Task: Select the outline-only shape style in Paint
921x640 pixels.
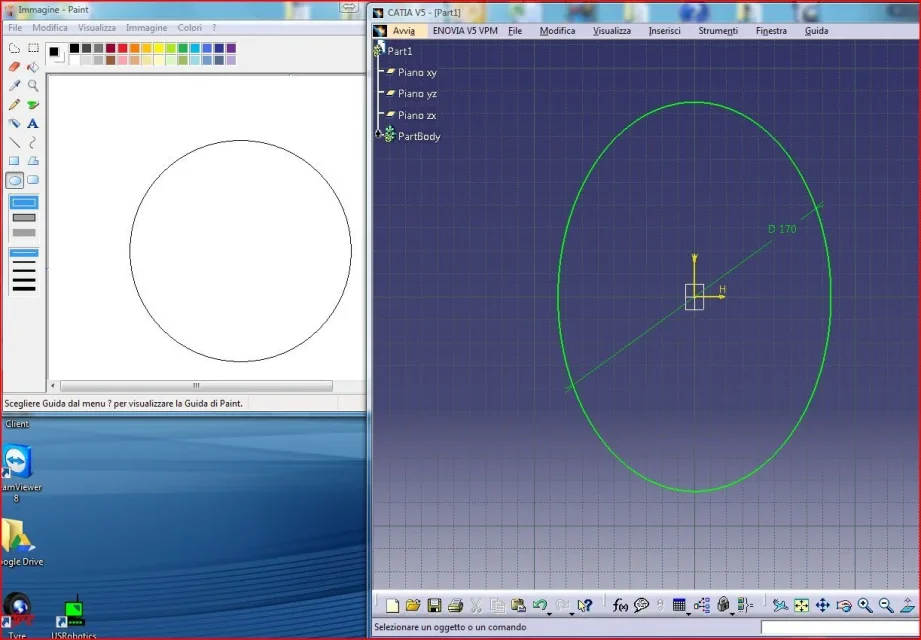Action: pyautogui.click(x=24, y=203)
